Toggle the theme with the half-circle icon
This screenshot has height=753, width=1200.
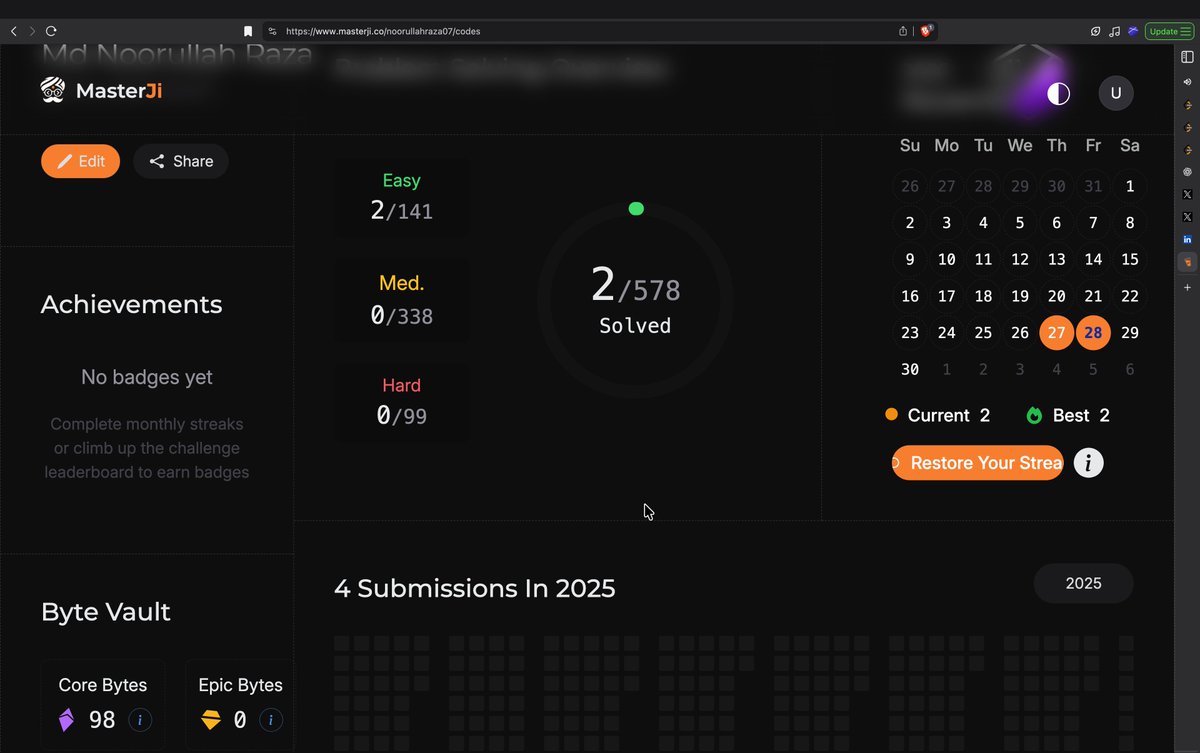1057,93
